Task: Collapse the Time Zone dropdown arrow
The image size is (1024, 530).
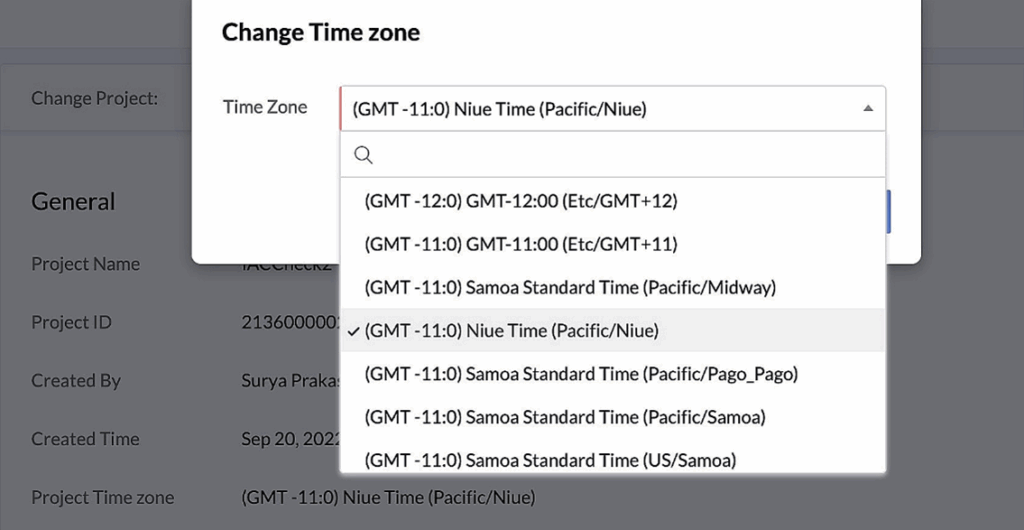Action: pyautogui.click(x=868, y=109)
